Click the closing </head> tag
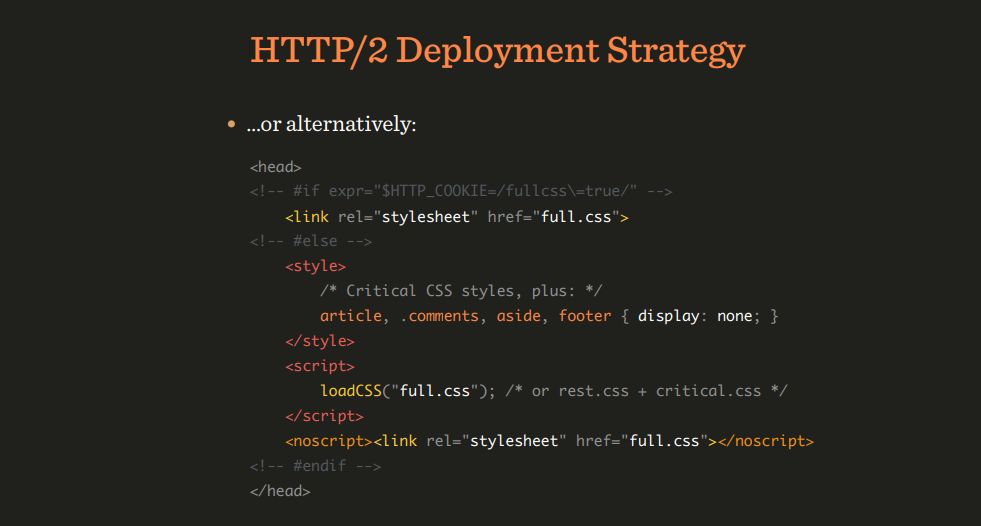The height and width of the screenshot is (526, 981). pos(280,491)
